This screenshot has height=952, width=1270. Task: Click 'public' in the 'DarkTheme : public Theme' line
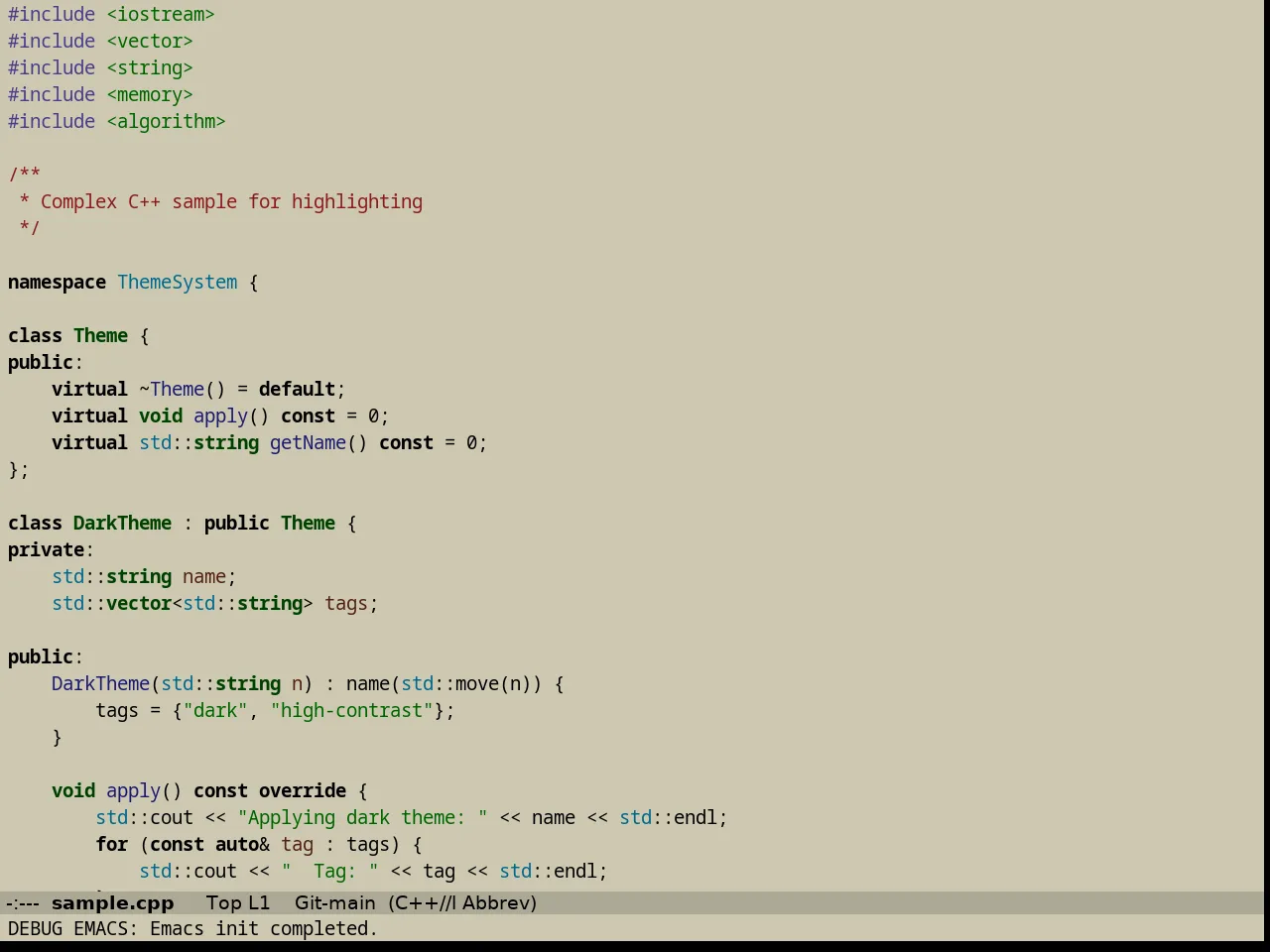237,524
